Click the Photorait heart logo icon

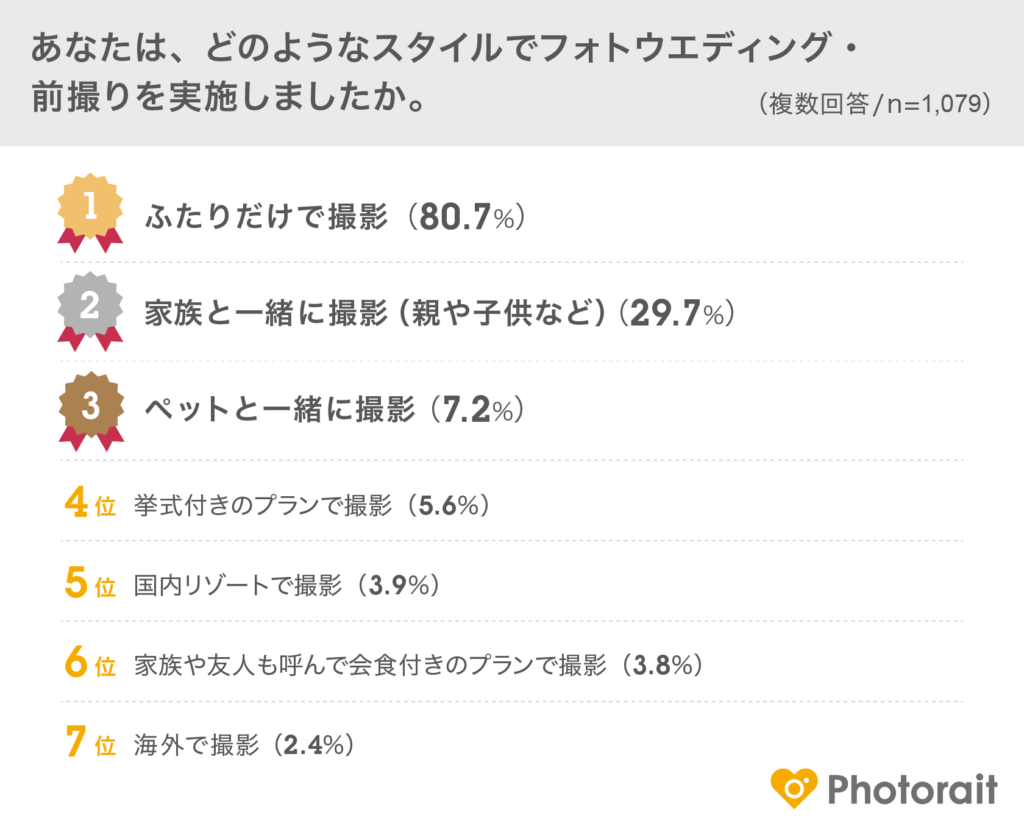[794, 788]
